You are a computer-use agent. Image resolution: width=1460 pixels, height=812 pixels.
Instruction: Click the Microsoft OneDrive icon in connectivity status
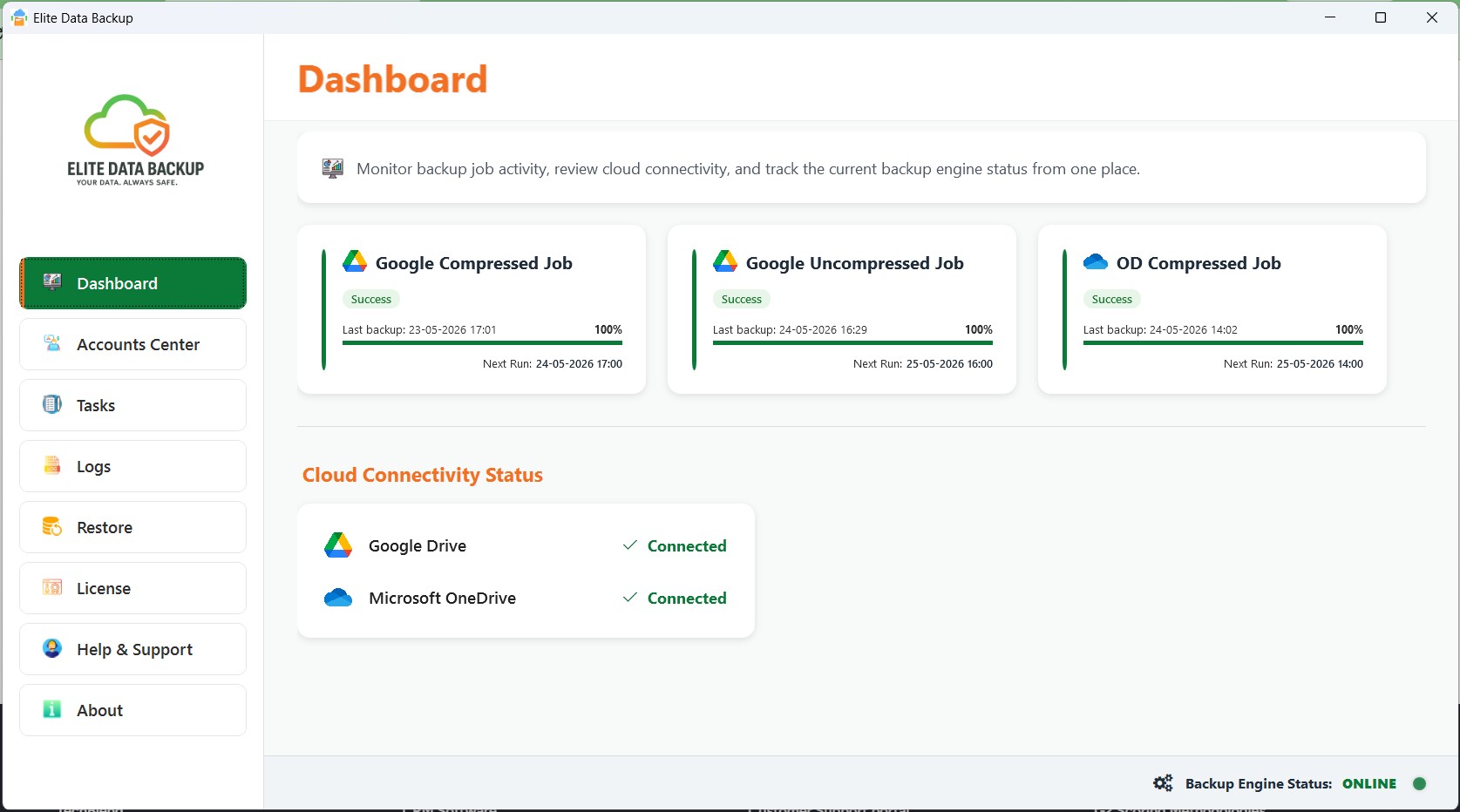coord(338,598)
